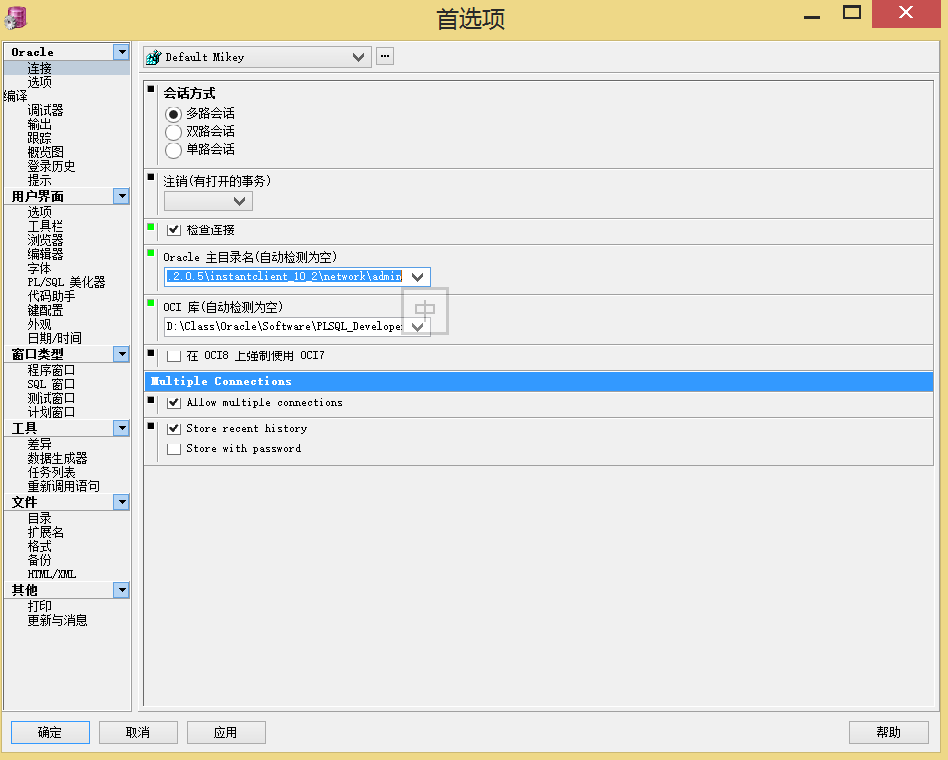Enable 在 OCI8 上强制使用 OCI7 checkbox
This screenshot has width=948, height=760.
tap(174, 356)
